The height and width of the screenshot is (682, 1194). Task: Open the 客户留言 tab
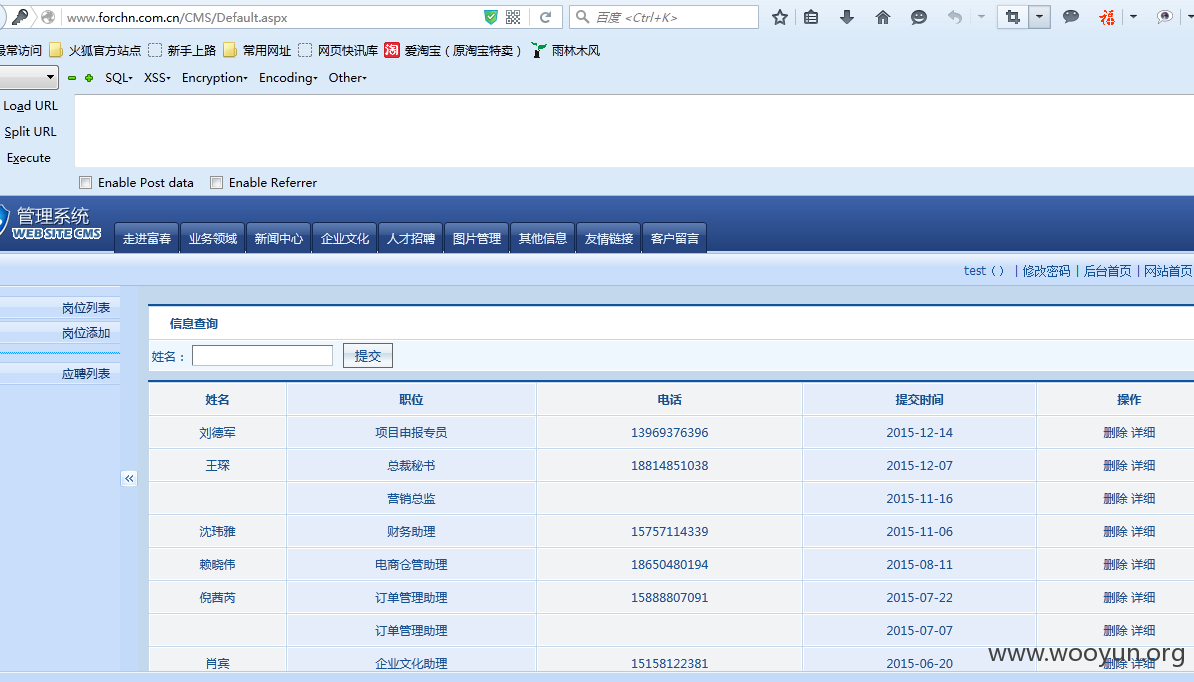[x=675, y=238]
